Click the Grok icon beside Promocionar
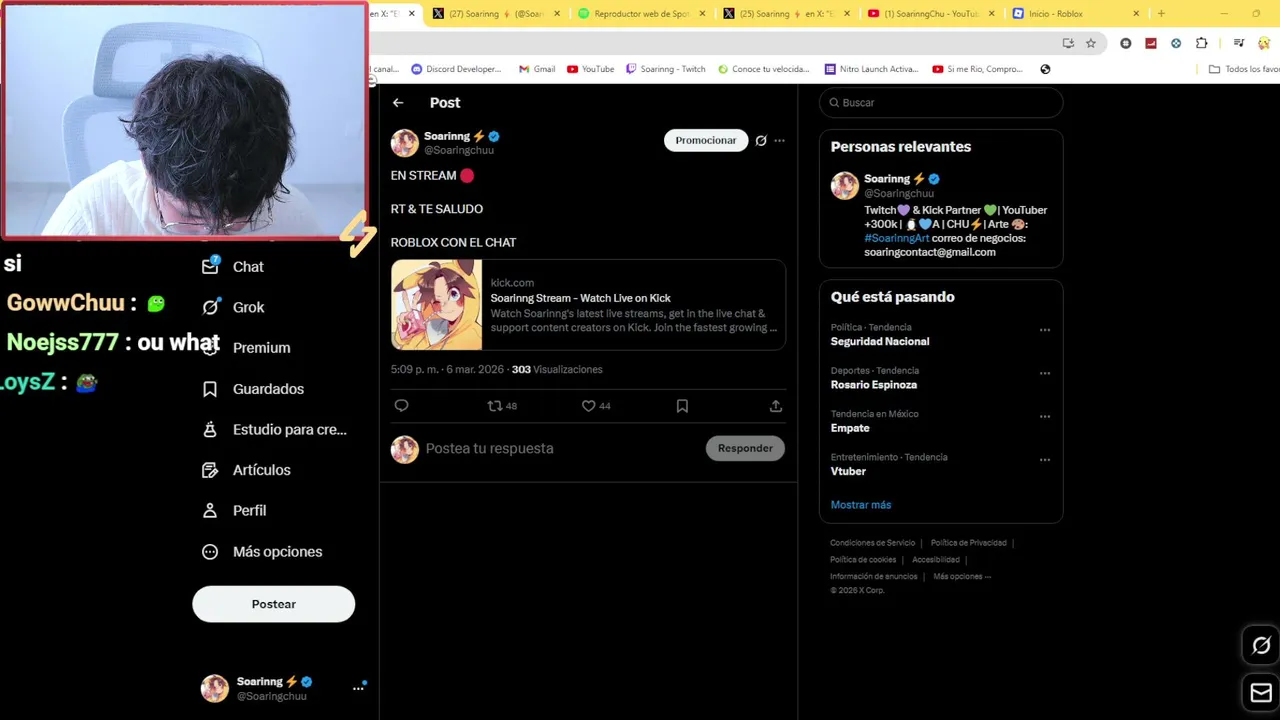Viewport: 1280px width, 720px height. [761, 141]
